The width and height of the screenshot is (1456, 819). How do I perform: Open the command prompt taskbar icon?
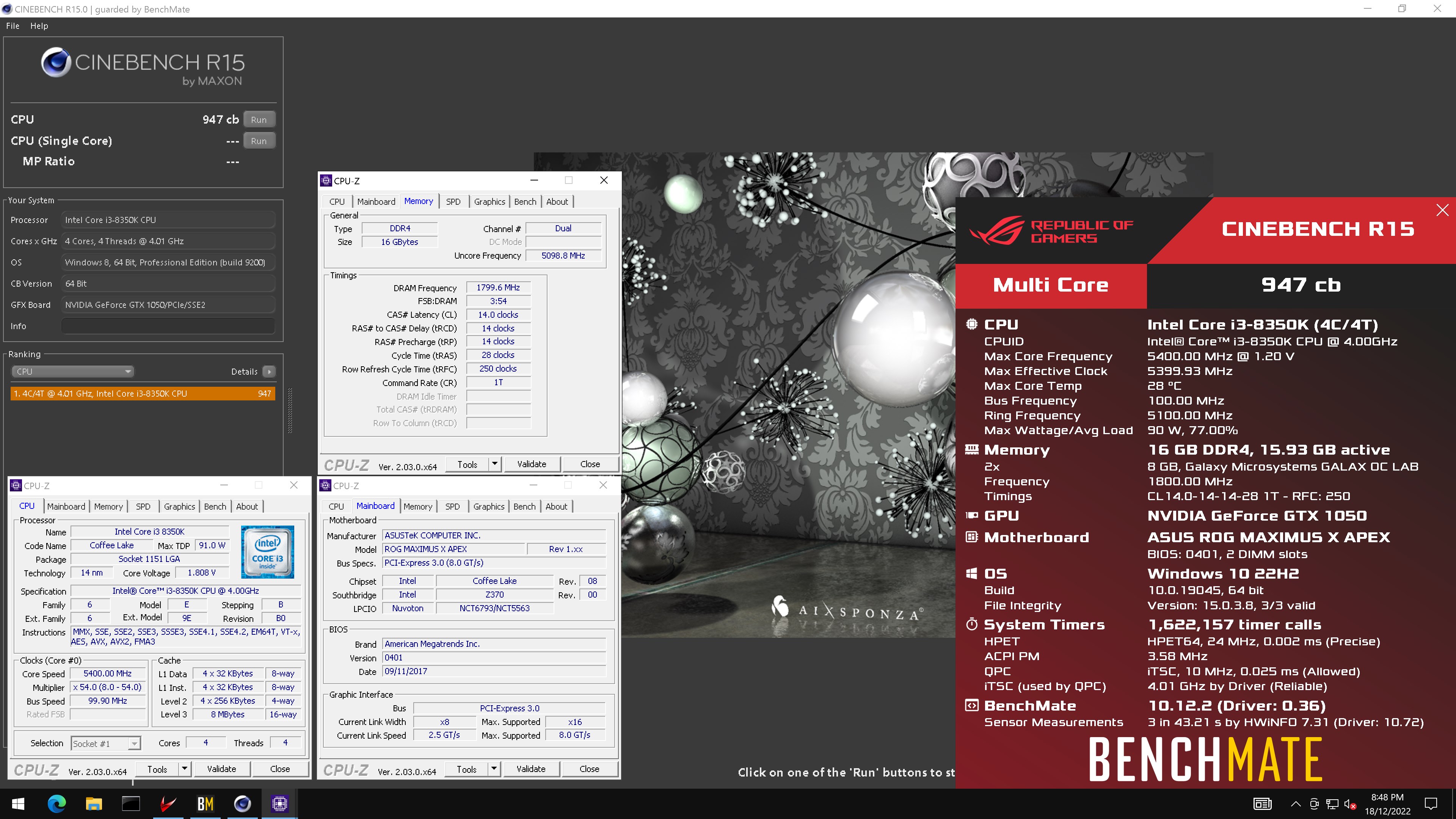[x=130, y=803]
